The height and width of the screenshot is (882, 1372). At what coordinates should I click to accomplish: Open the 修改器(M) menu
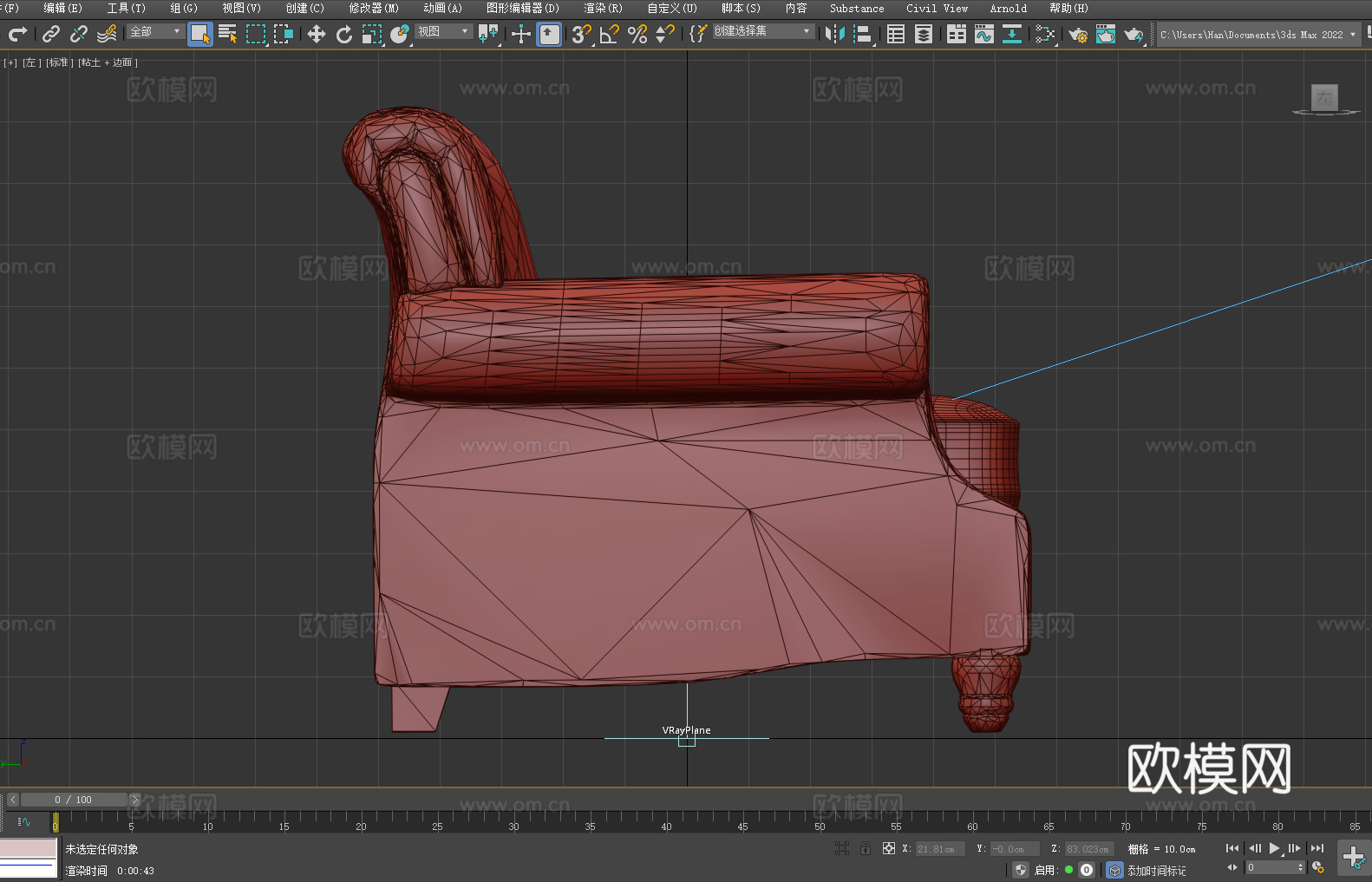point(374,8)
